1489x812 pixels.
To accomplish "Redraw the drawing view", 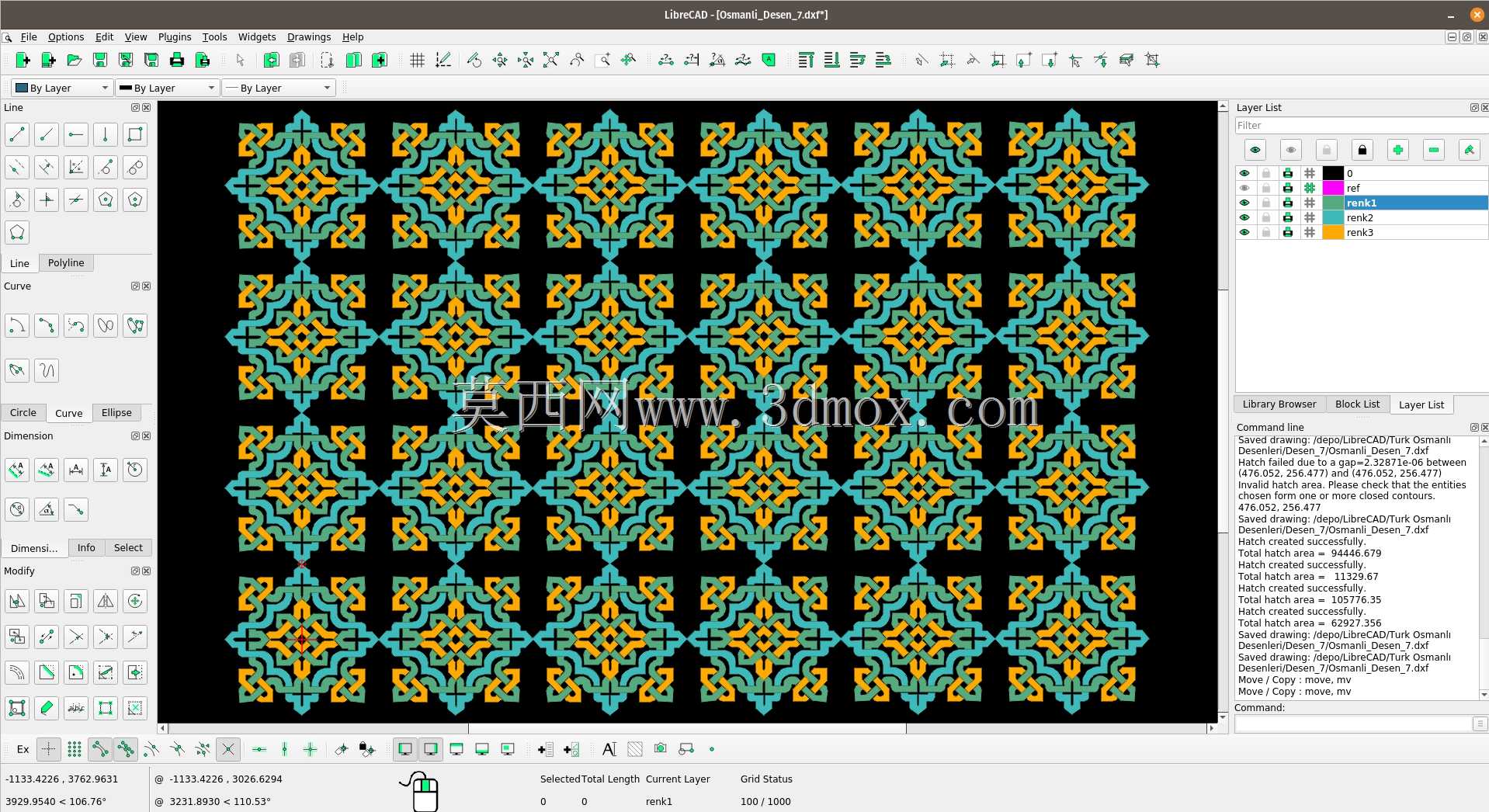I will (x=474, y=60).
